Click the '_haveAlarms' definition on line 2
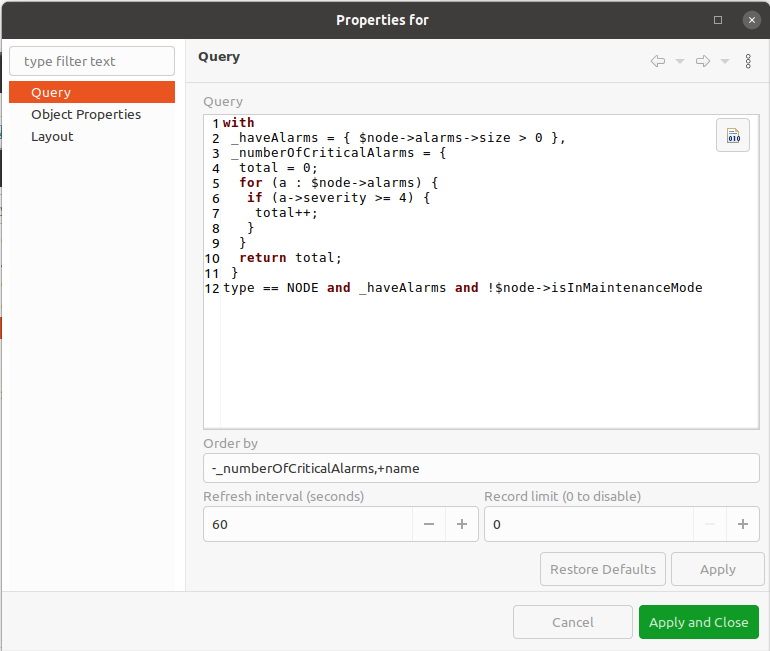Screen dimensions: 770x651 [x=275, y=138]
